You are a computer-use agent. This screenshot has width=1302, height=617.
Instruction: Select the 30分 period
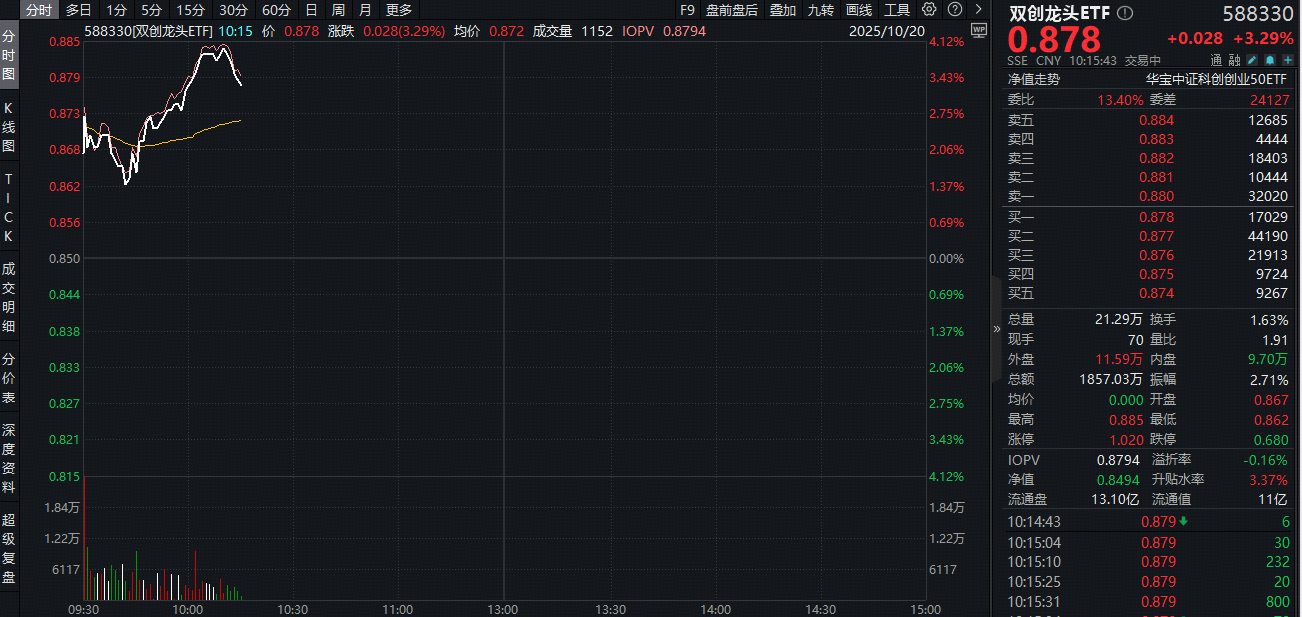[233, 10]
